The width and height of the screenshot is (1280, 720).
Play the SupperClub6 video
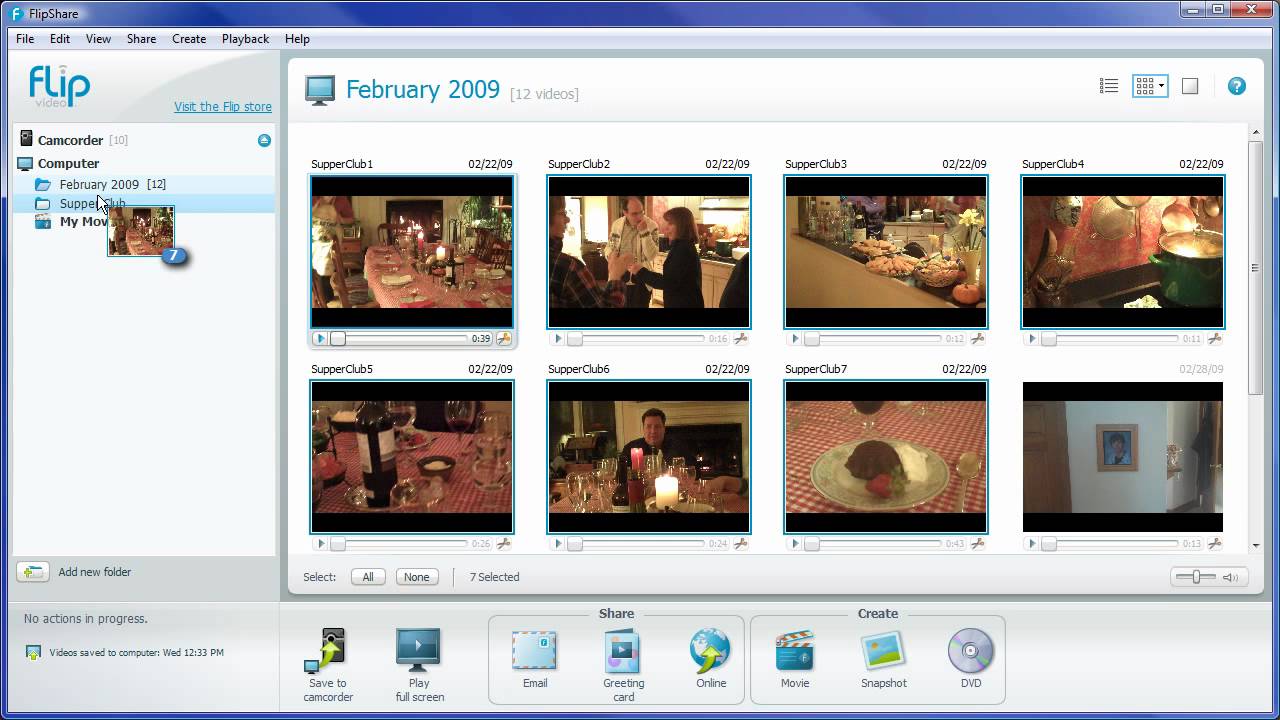[558, 544]
